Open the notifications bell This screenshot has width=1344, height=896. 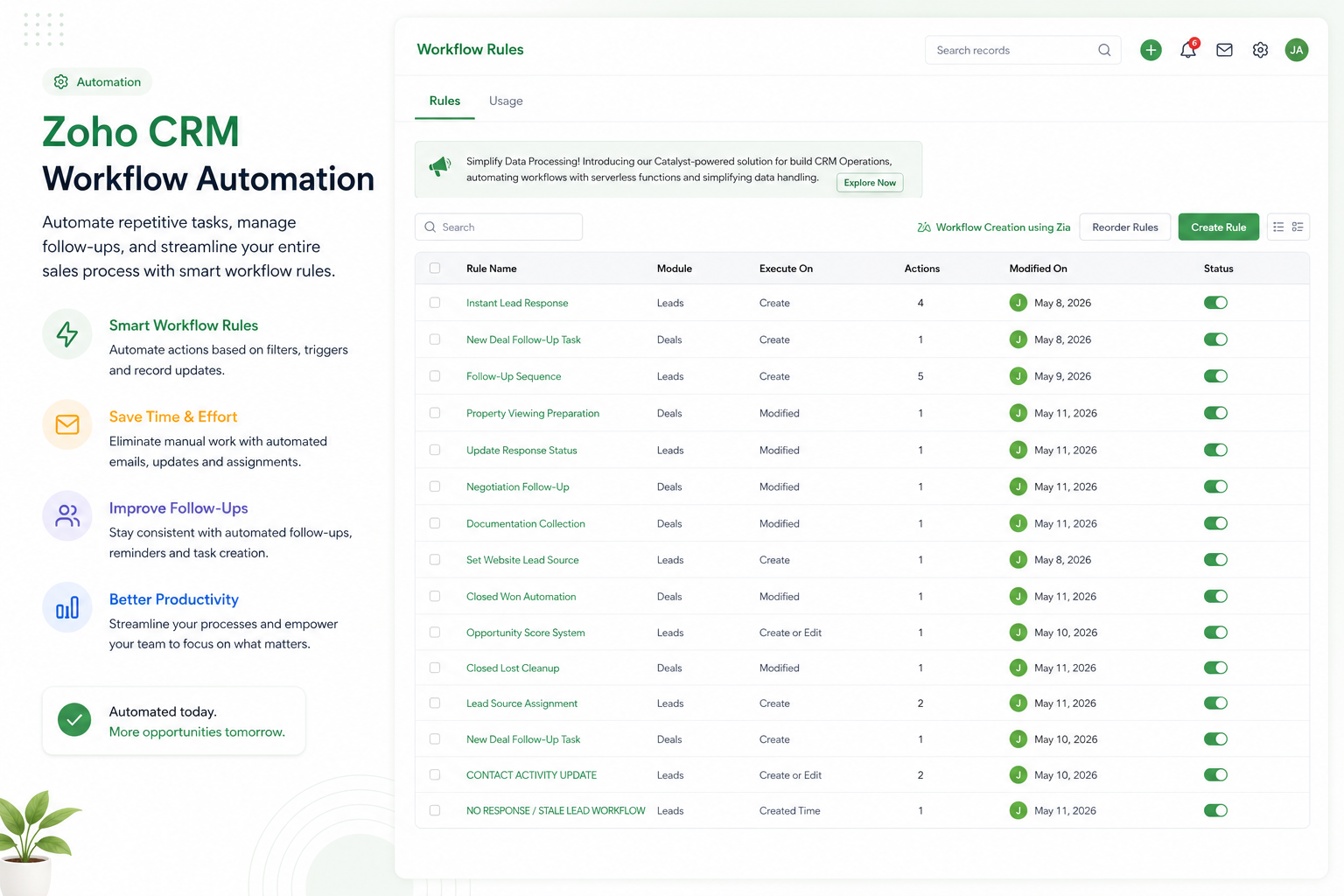click(1188, 50)
